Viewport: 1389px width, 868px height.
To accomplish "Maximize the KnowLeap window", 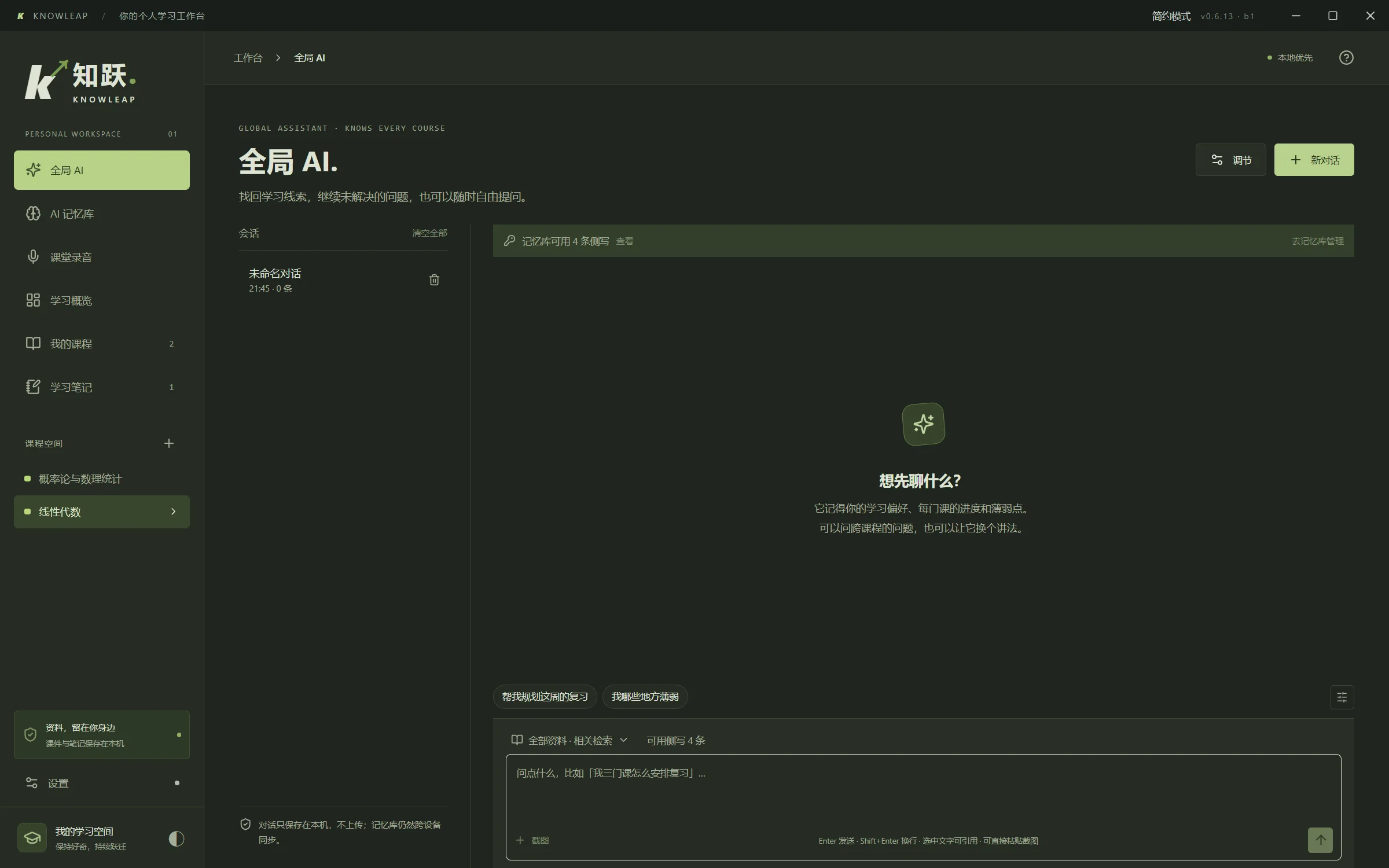I will (x=1333, y=16).
